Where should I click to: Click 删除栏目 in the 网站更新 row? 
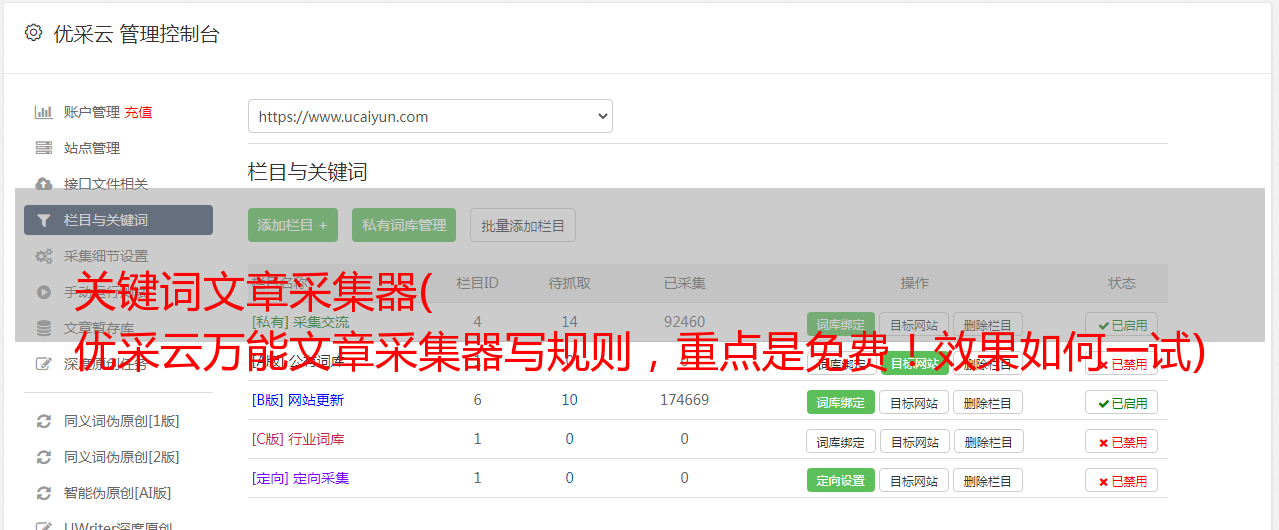click(988, 402)
